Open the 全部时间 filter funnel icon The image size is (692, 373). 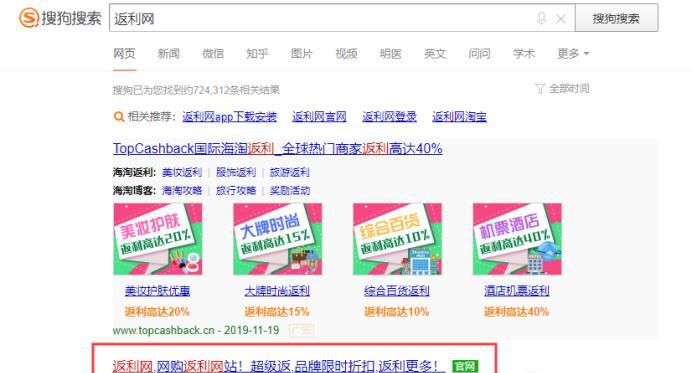point(540,89)
